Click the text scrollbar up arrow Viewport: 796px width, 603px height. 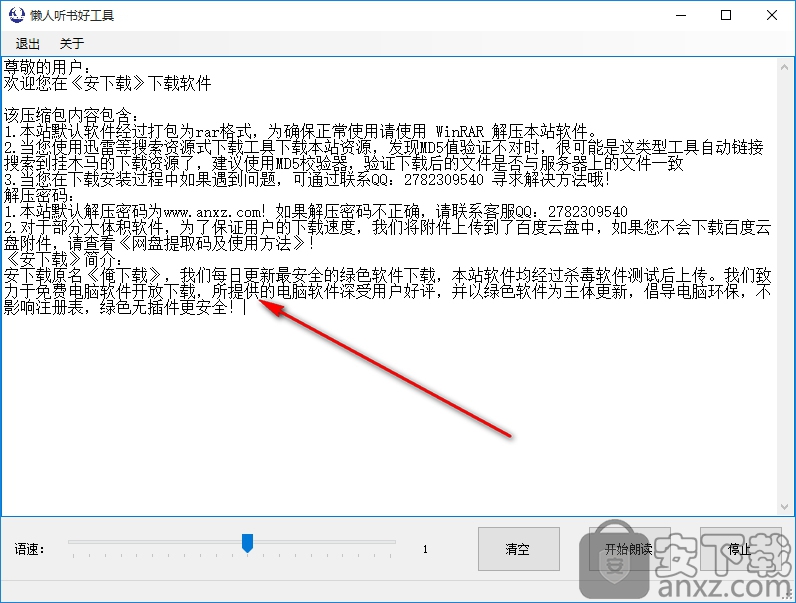click(785, 67)
